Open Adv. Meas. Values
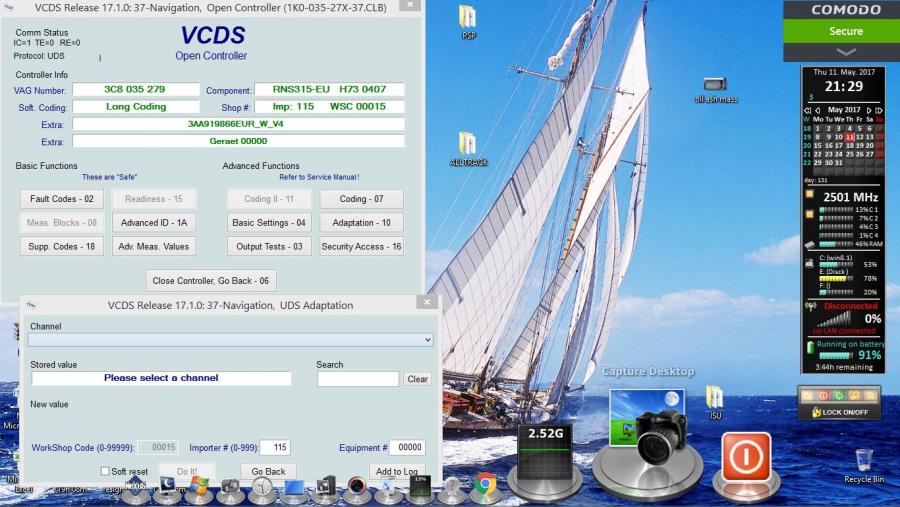Viewport: 900px width, 507px height. point(154,246)
